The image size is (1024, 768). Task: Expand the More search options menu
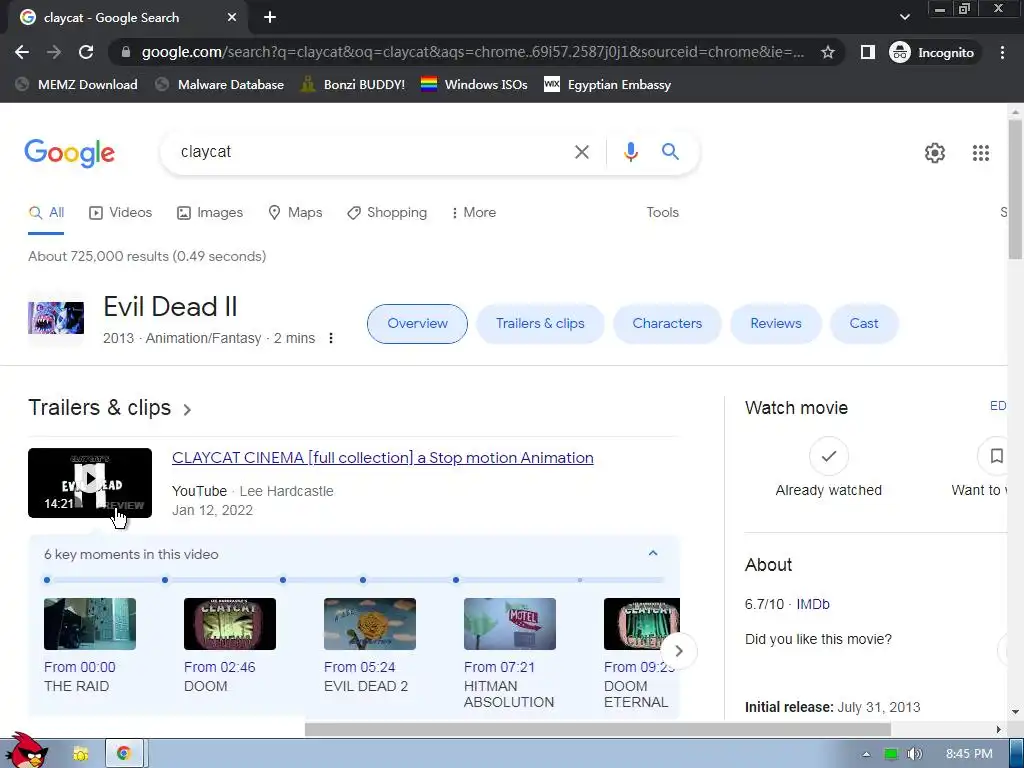coord(473,212)
